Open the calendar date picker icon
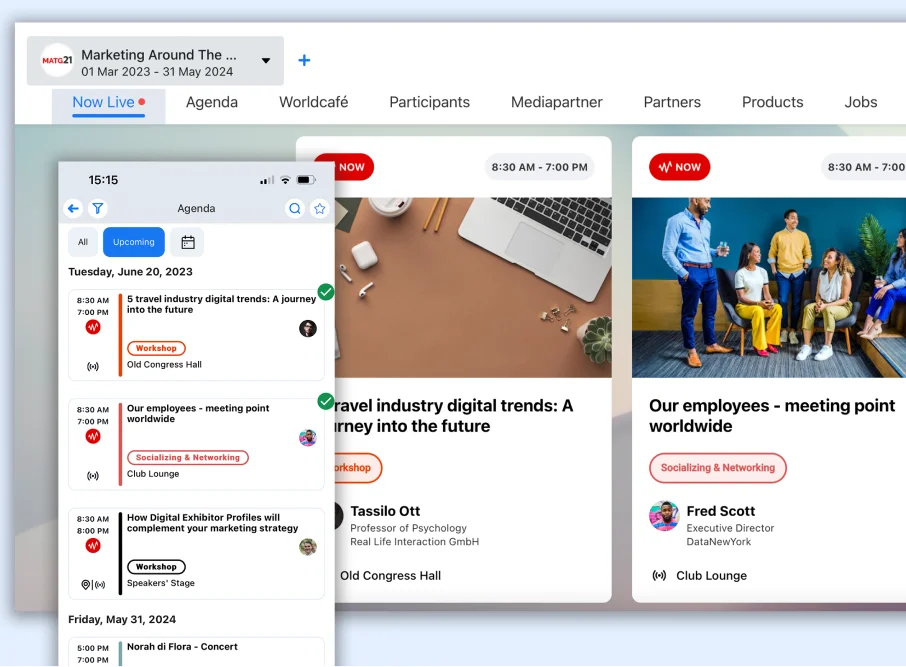Screen dimensions: 906x667 click(x=187, y=242)
